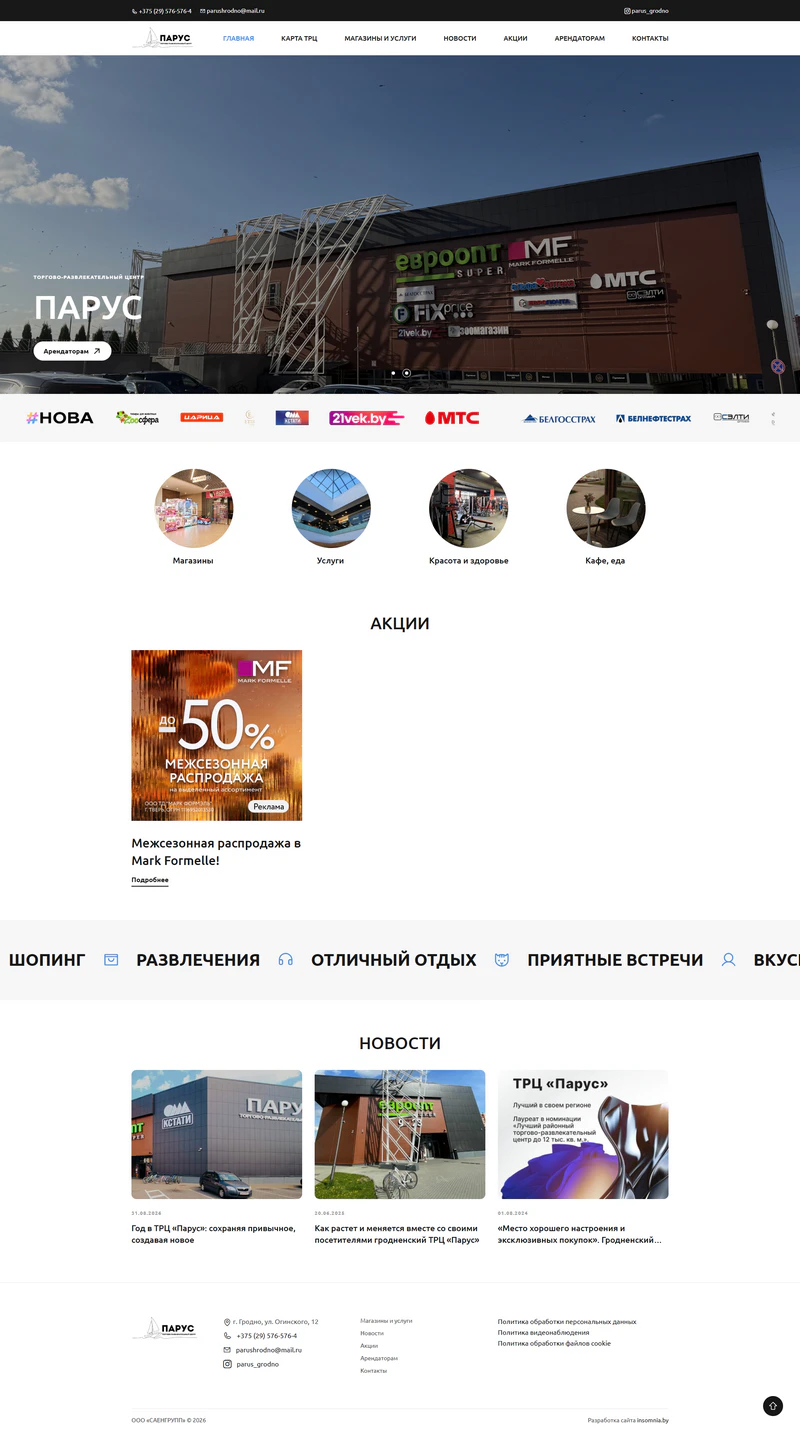Click the Арендаторам button on hero banner
800x1433 pixels.
[72, 351]
